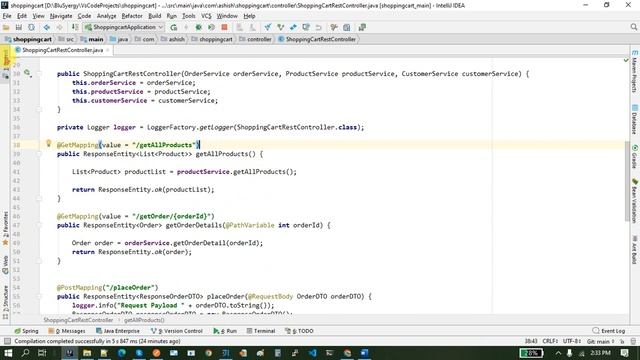Click the 'shoppingcart' root breadcrumb

click(x=28, y=40)
